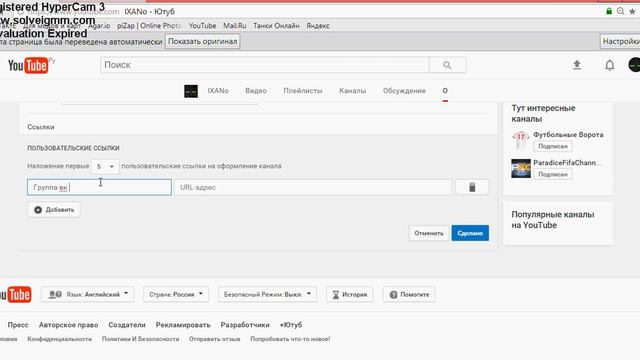Click the hourglass История button
640x360 pixels.
tap(349, 294)
